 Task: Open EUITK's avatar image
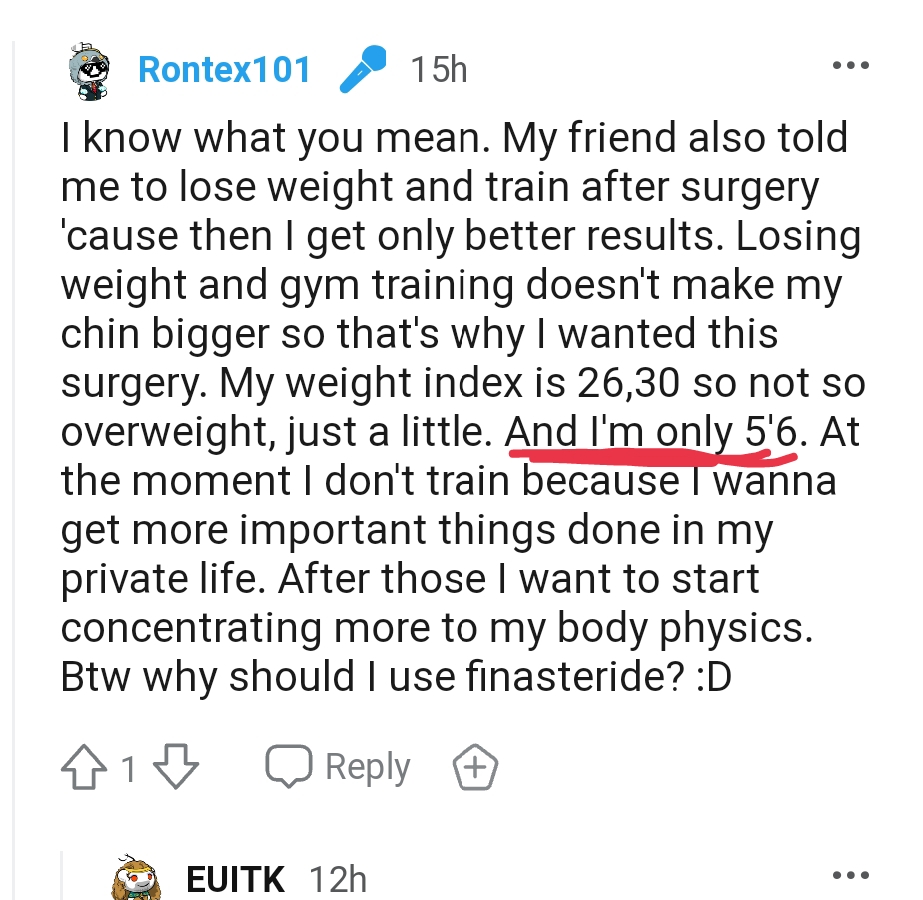click(x=136, y=878)
